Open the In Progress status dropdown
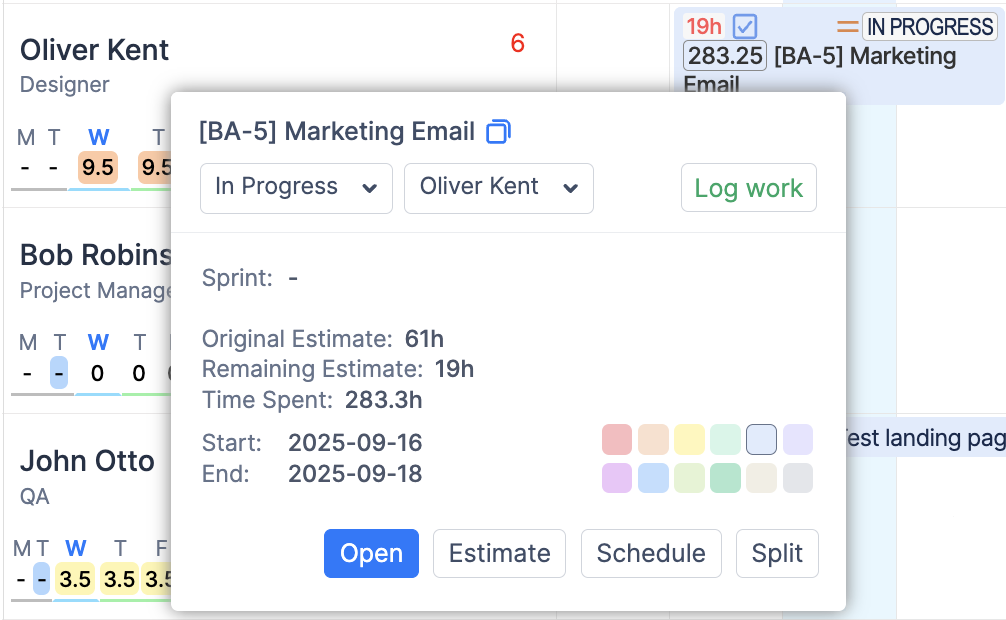 [296, 188]
